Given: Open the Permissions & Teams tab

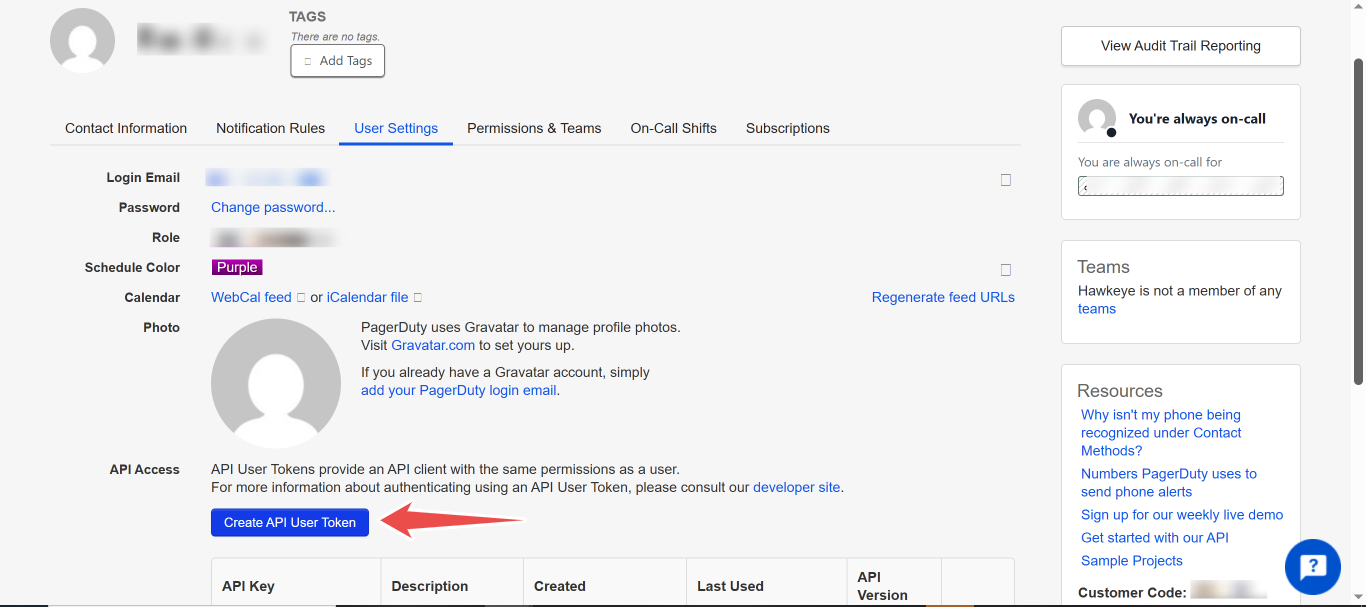Looking at the screenshot, I should tap(534, 128).
